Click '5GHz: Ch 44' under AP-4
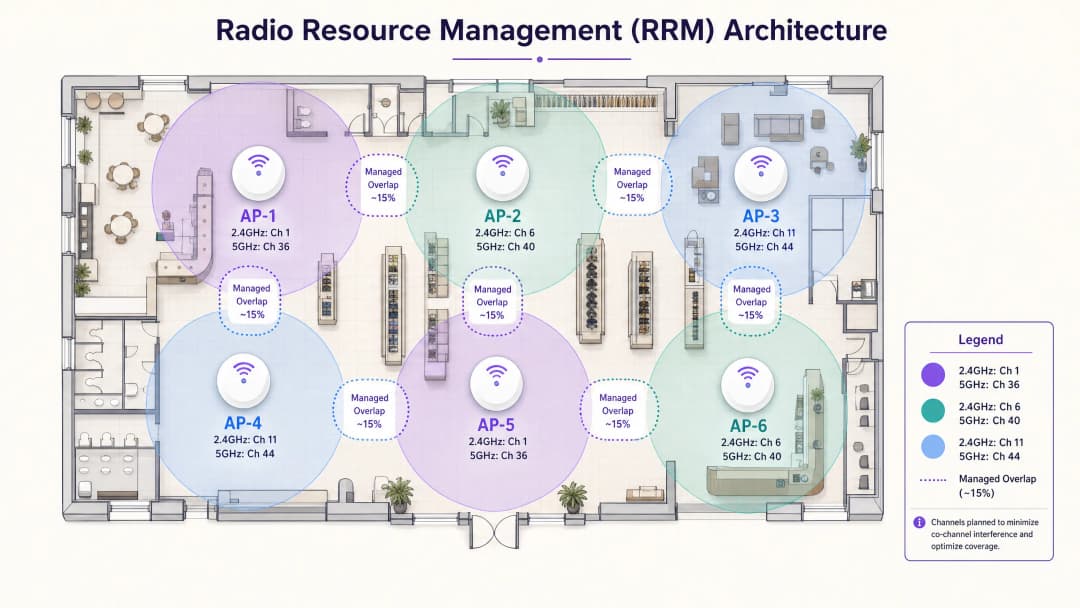This screenshot has width=1080, height=608. pos(245,454)
